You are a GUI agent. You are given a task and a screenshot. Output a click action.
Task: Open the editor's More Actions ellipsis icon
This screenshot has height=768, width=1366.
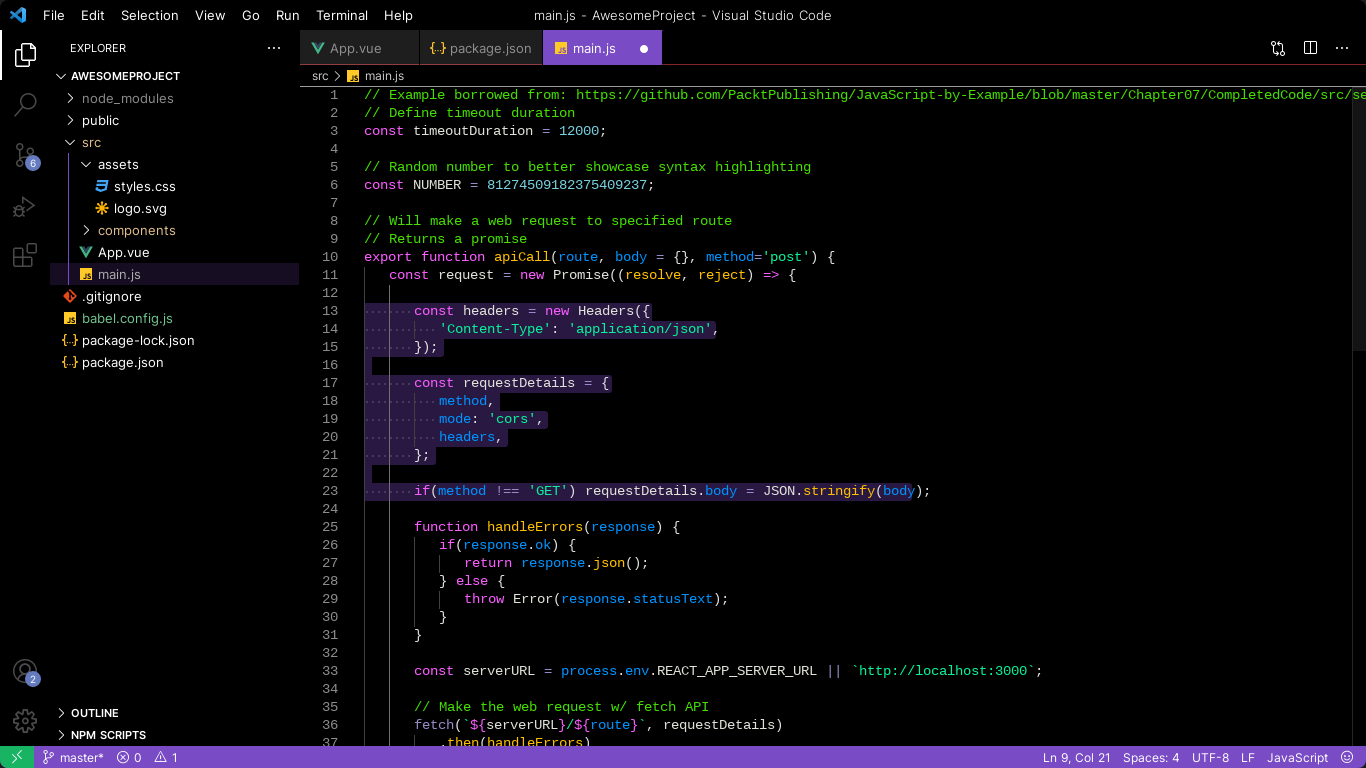click(x=1342, y=47)
